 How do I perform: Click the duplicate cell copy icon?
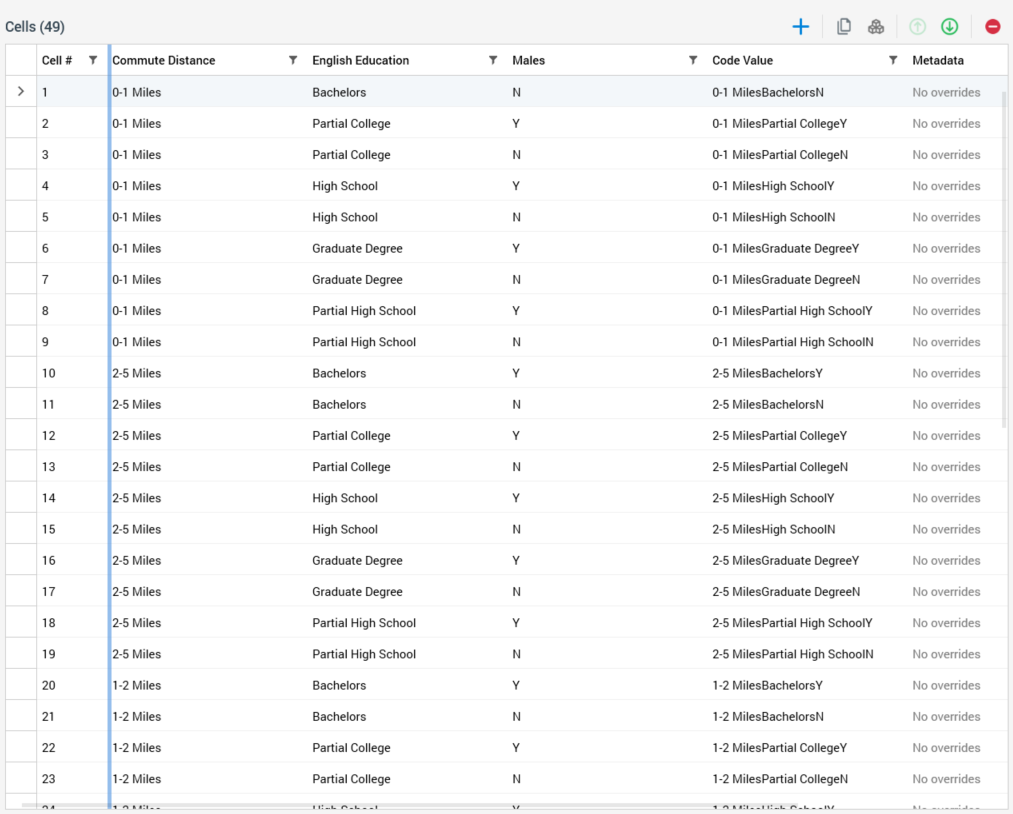[844, 27]
